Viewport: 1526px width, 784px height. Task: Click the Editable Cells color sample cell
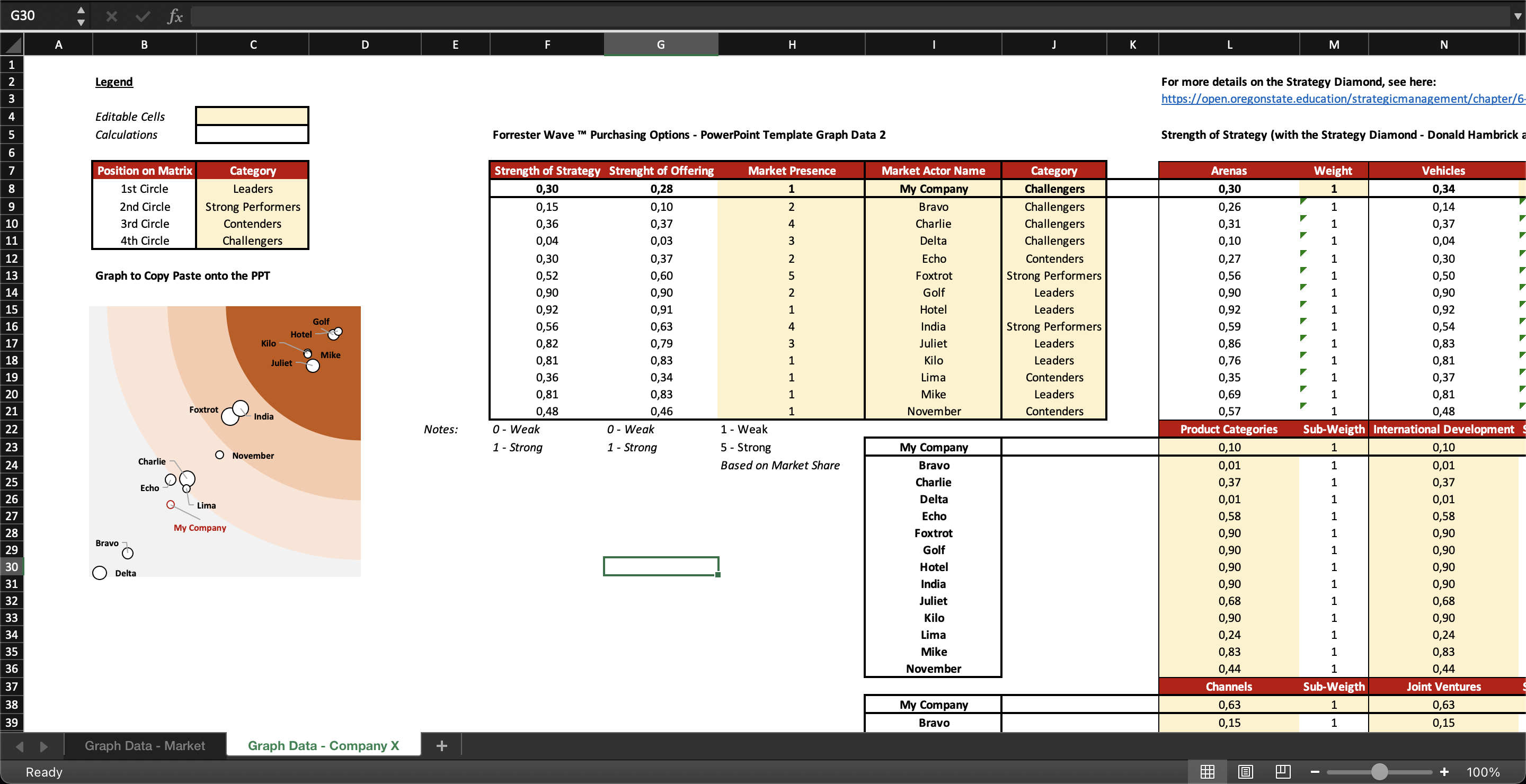tap(252, 116)
